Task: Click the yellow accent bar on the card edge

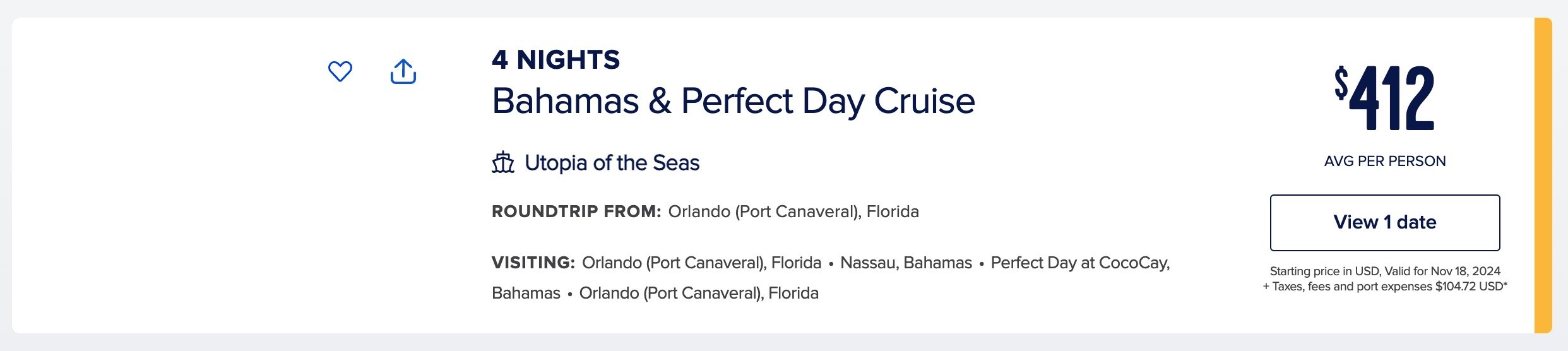Action: pyautogui.click(x=1543, y=175)
